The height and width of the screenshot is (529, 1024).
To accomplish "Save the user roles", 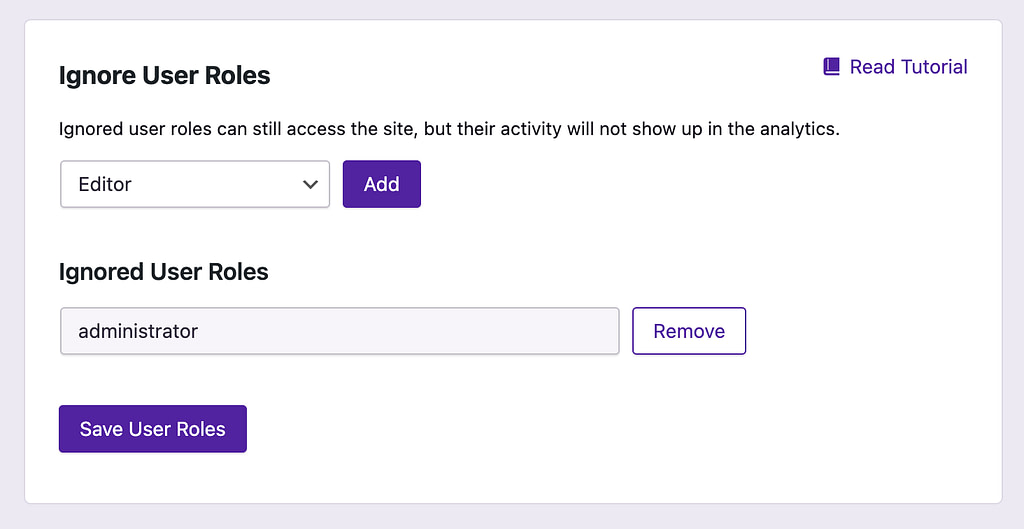I will (153, 429).
